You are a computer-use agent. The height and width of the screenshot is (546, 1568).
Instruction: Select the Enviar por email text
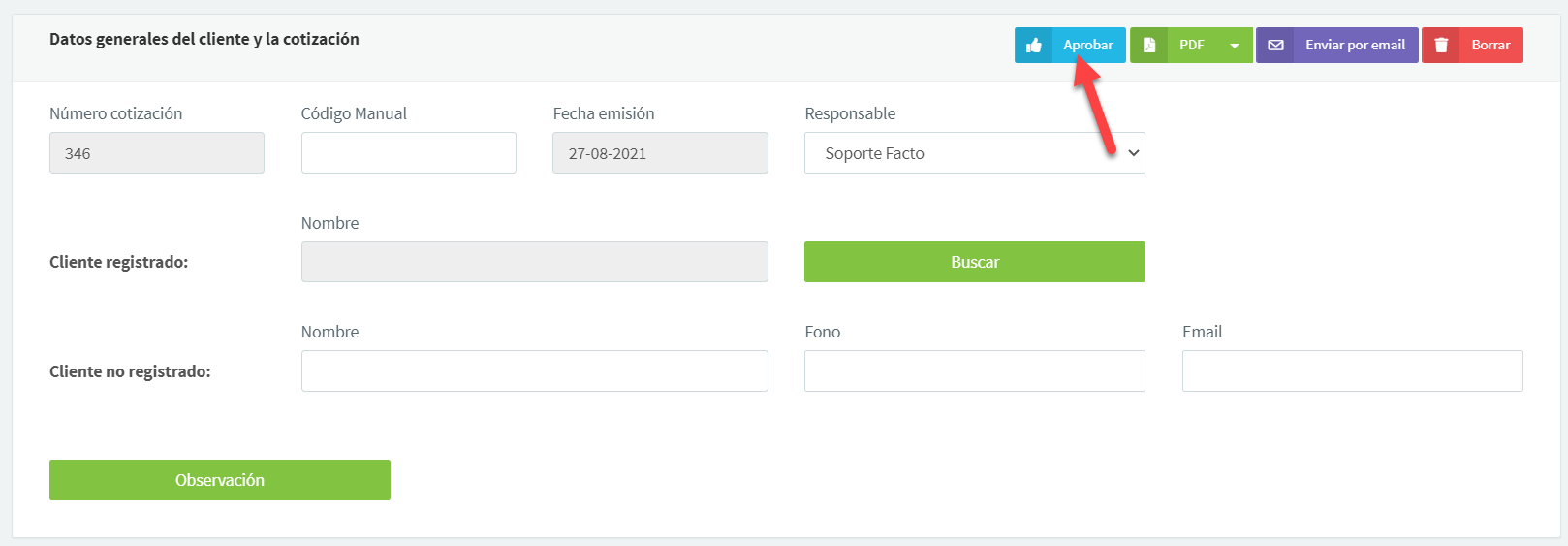[1355, 46]
